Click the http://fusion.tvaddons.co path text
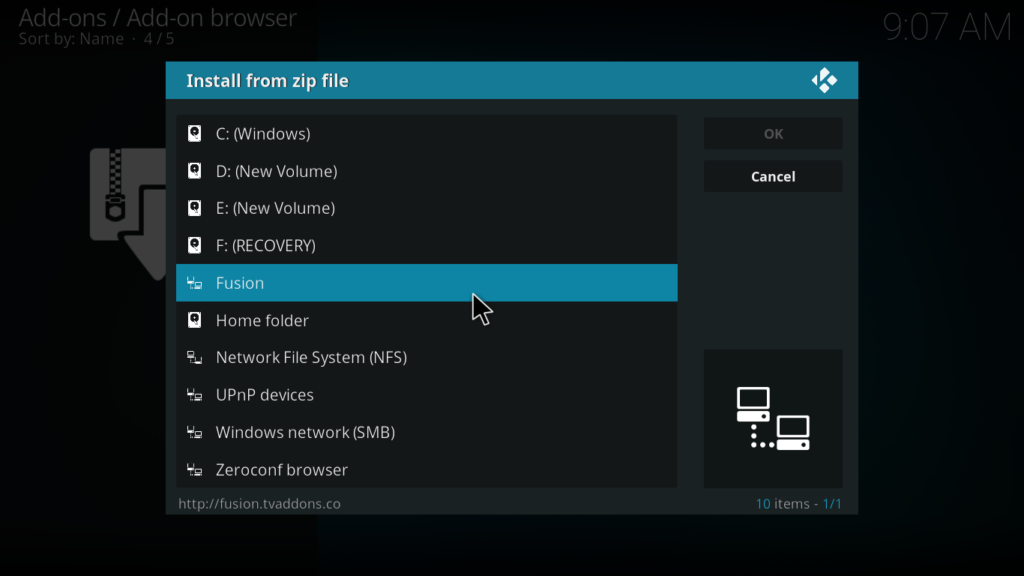This screenshot has height=576, width=1024. (259, 504)
